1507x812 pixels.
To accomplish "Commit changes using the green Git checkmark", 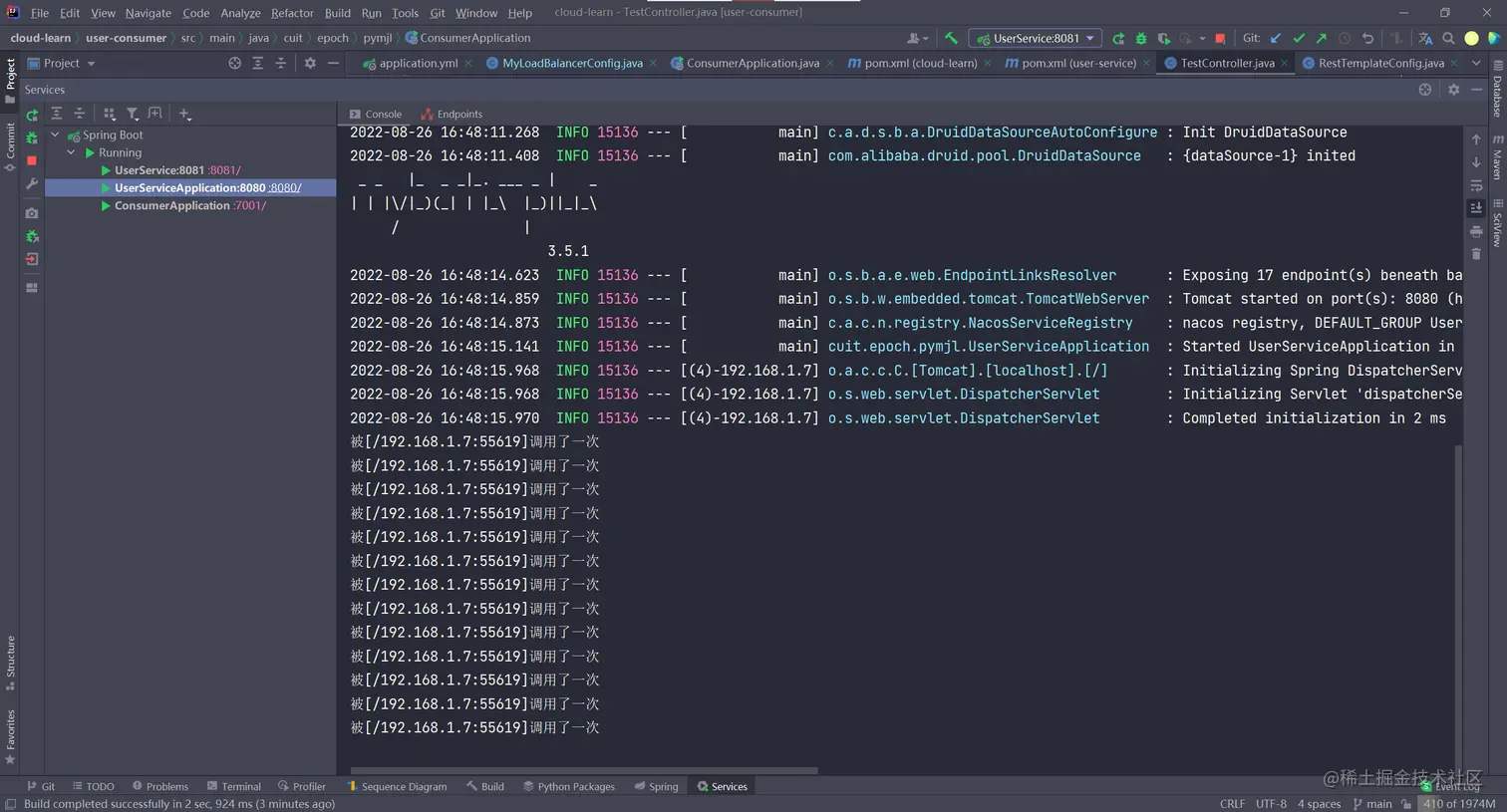I will pos(1298,38).
